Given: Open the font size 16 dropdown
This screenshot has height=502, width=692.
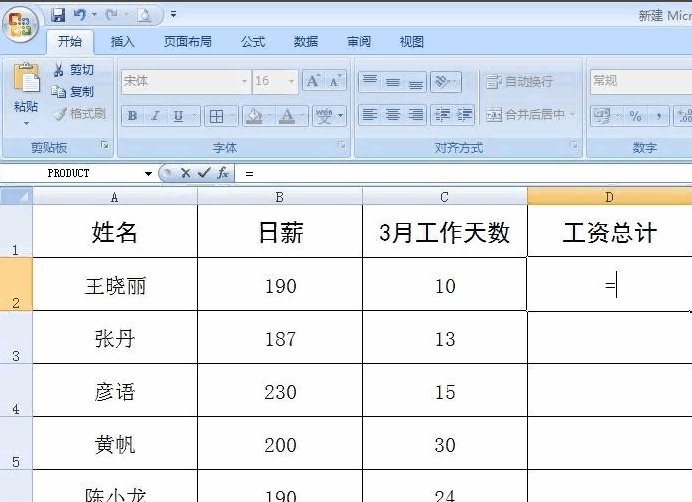Looking at the screenshot, I should 291,81.
